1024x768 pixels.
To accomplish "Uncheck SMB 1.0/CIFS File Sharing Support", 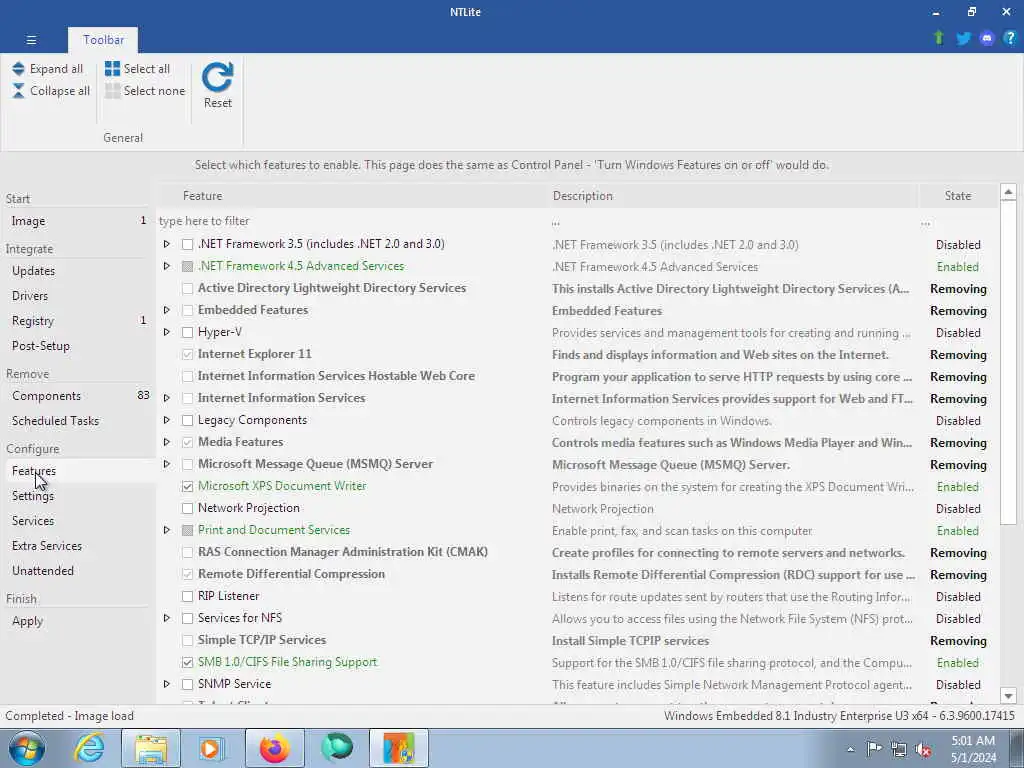I will tap(187, 662).
